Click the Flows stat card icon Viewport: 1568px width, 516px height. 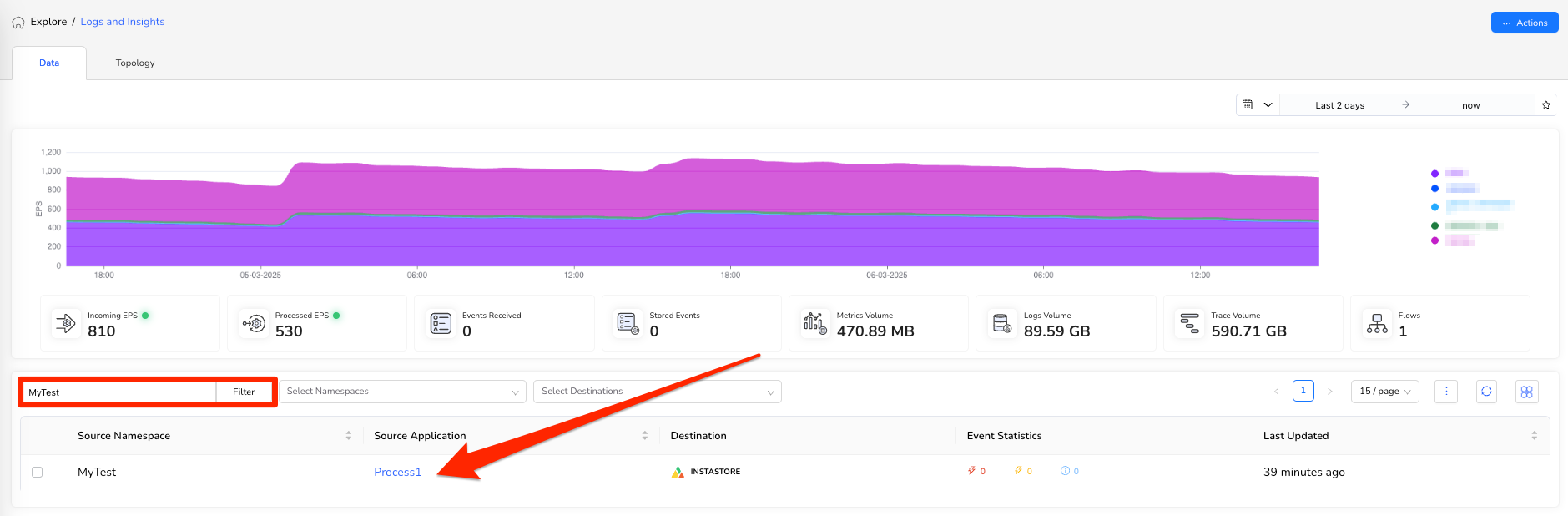1377,323
